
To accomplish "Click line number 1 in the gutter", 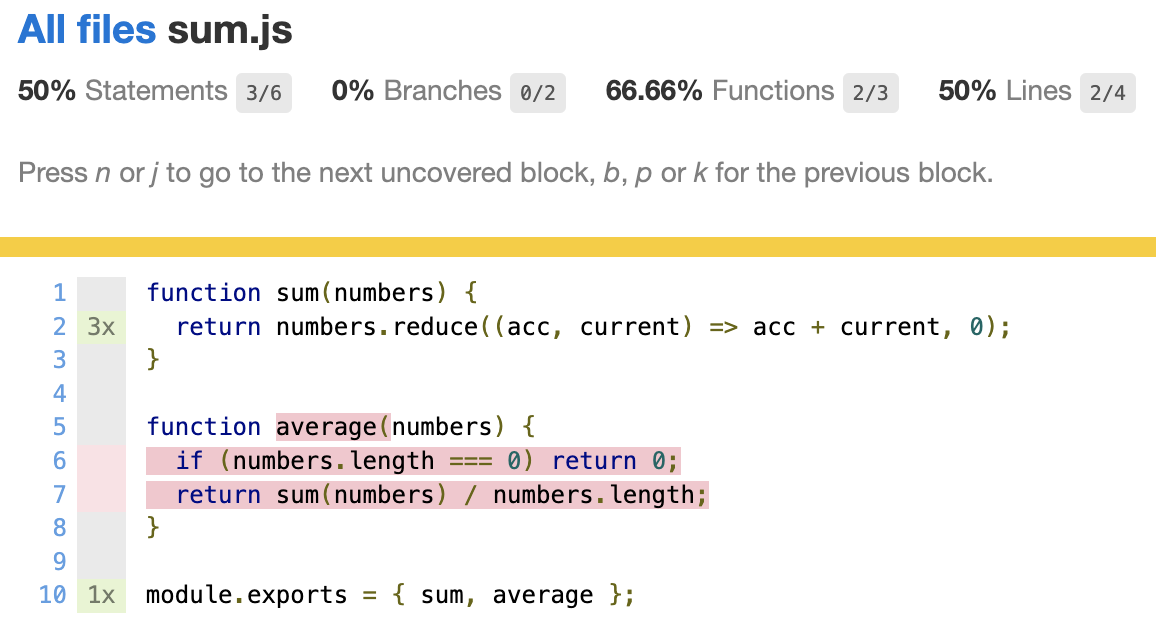I will (x=59, y=293).
